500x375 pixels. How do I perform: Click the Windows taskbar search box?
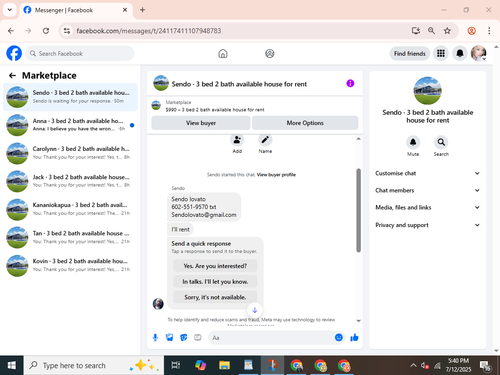point(94,366)
